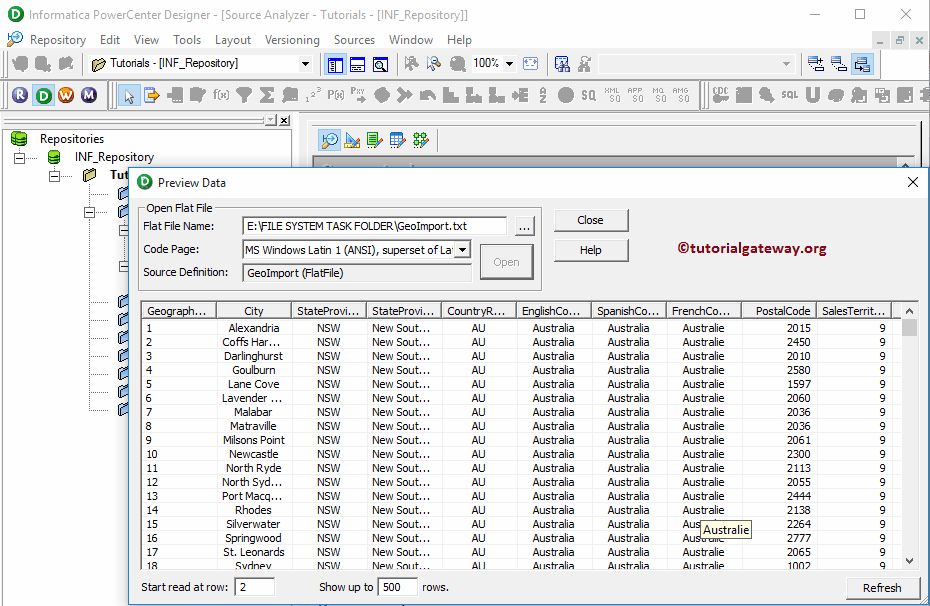This screenshot has height=606, width=930.
Task: Click the U union transformation icon
Action: [813, 95]
